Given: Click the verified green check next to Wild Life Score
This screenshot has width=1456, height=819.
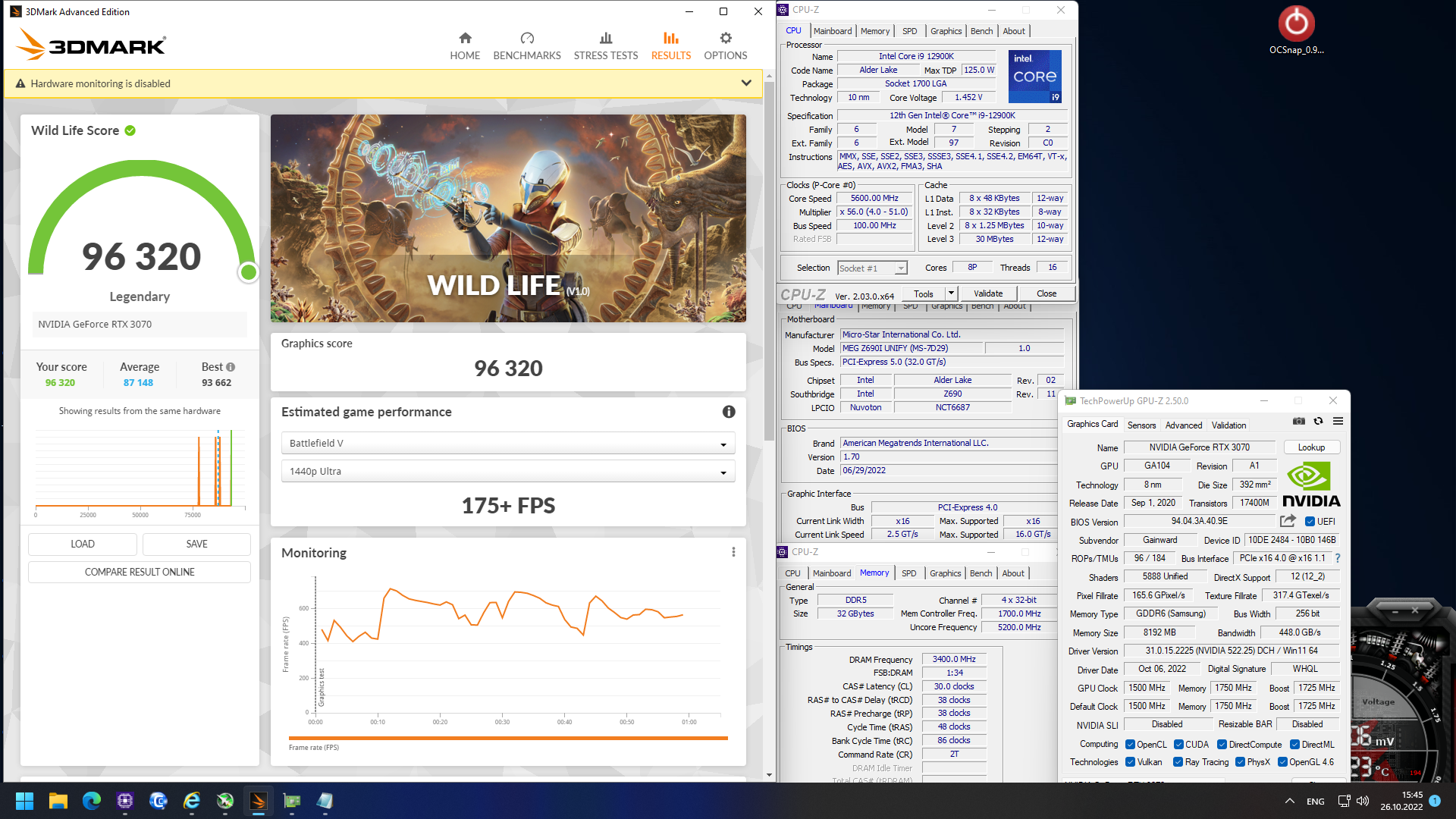Looking at the screenshot, I should (x=130, y=130).
